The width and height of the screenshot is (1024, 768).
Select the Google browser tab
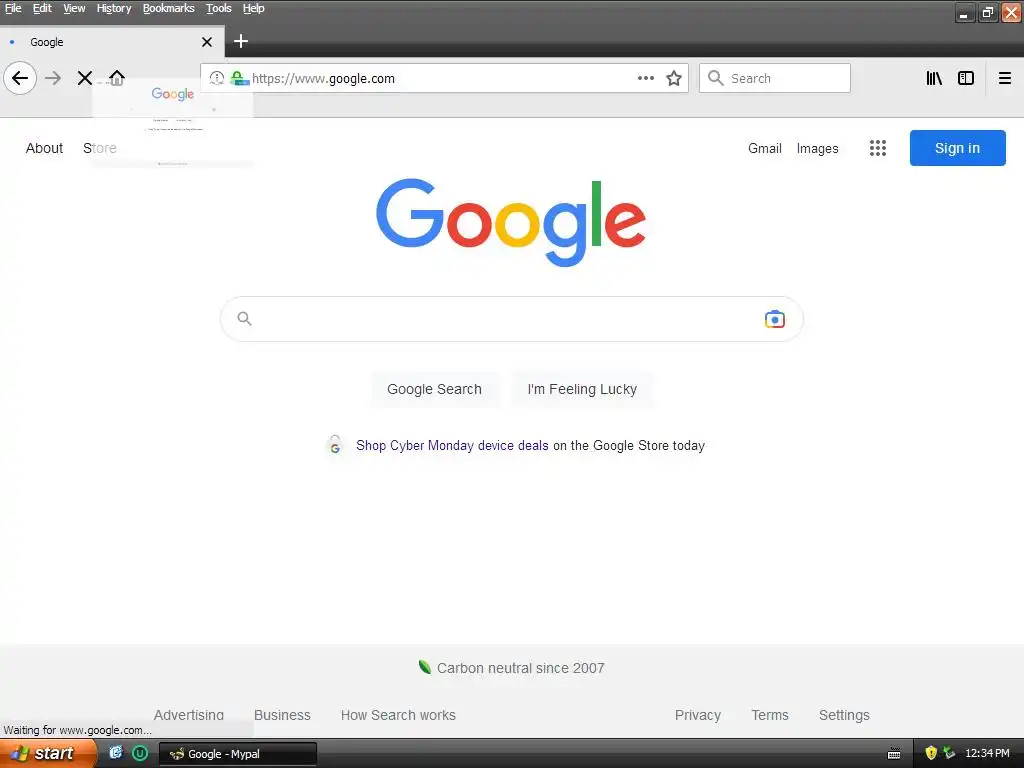point(112,42)
